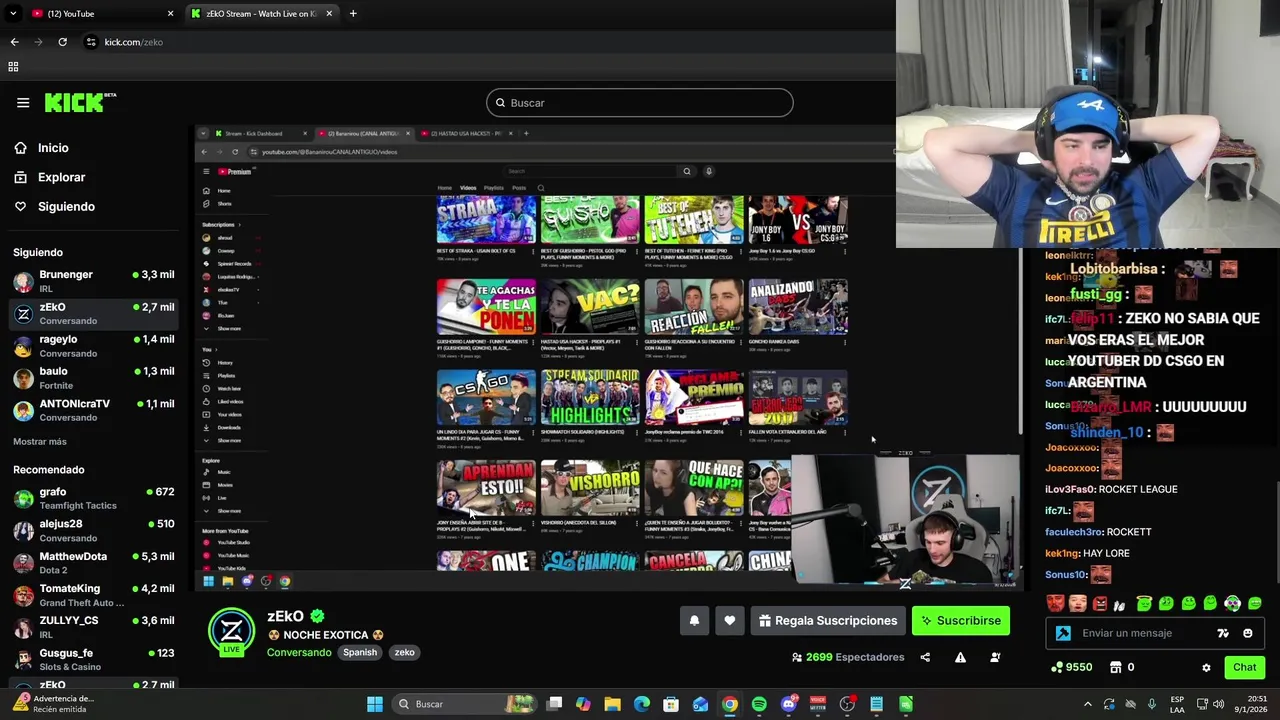The width and height of the screenshot is (1280, 720).
Task: Open Discord from the taskbar
Action: click(x=789, y=704)
